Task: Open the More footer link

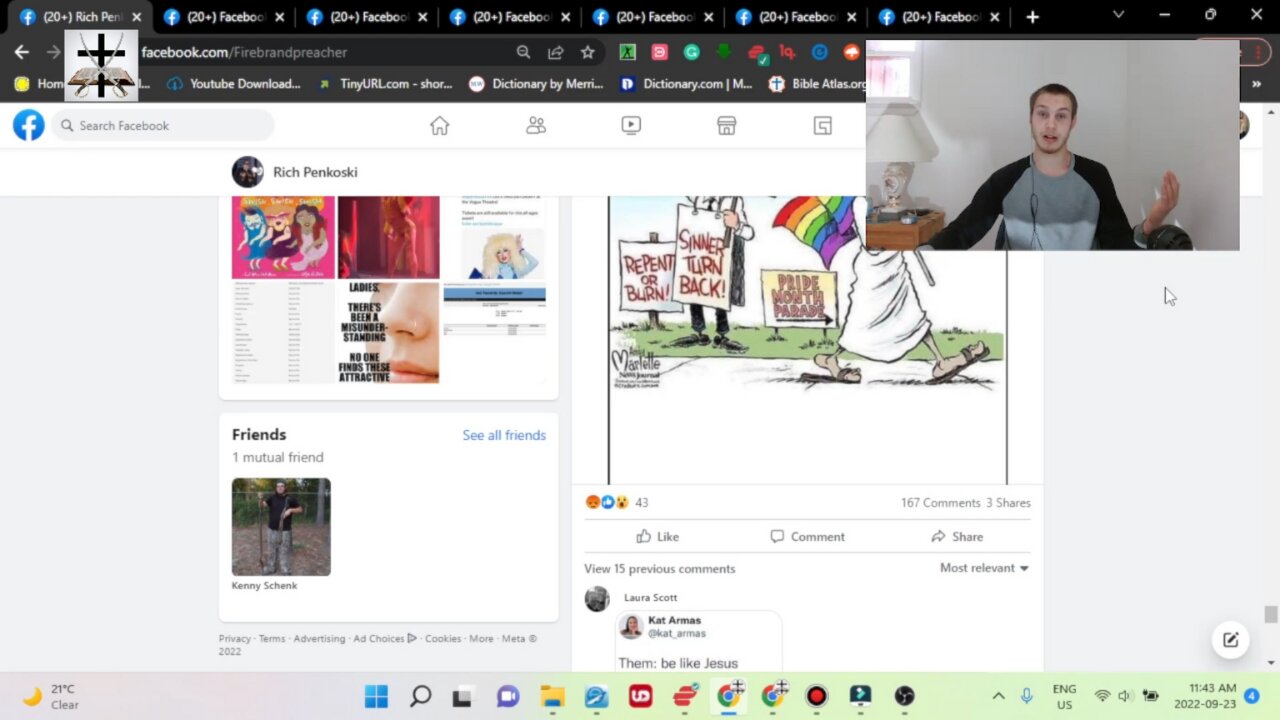Action: tap(481, 639)
